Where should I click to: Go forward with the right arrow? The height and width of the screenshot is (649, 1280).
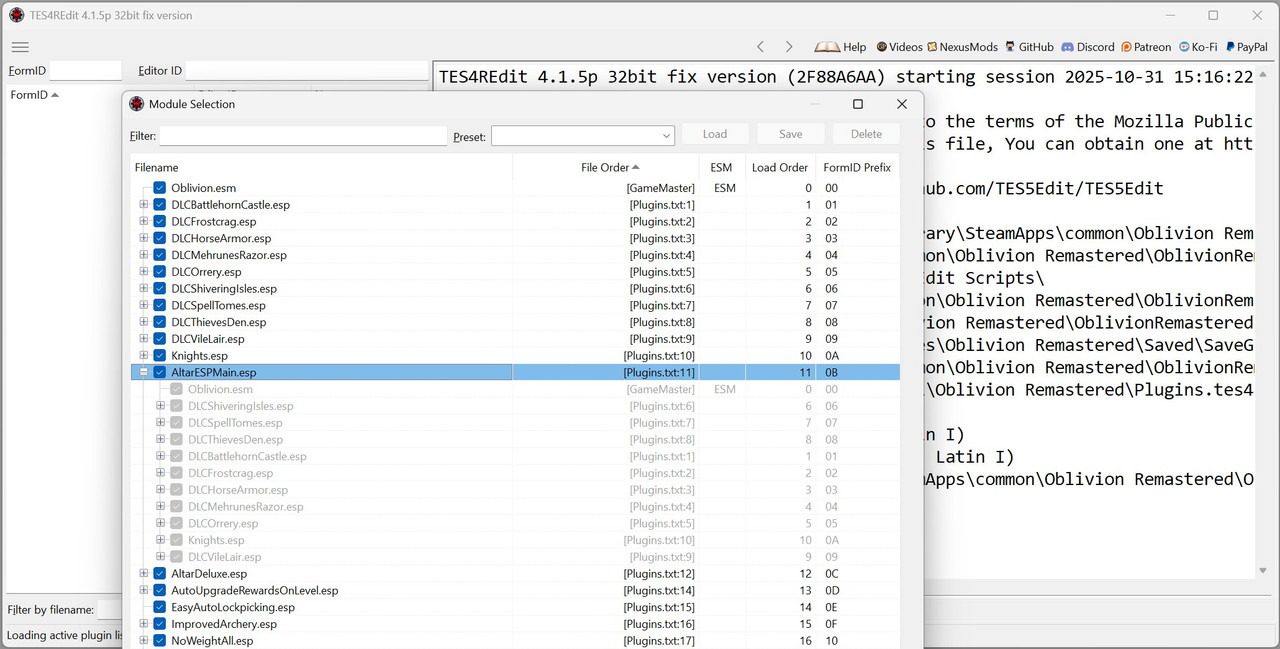[x=789, y=47]
